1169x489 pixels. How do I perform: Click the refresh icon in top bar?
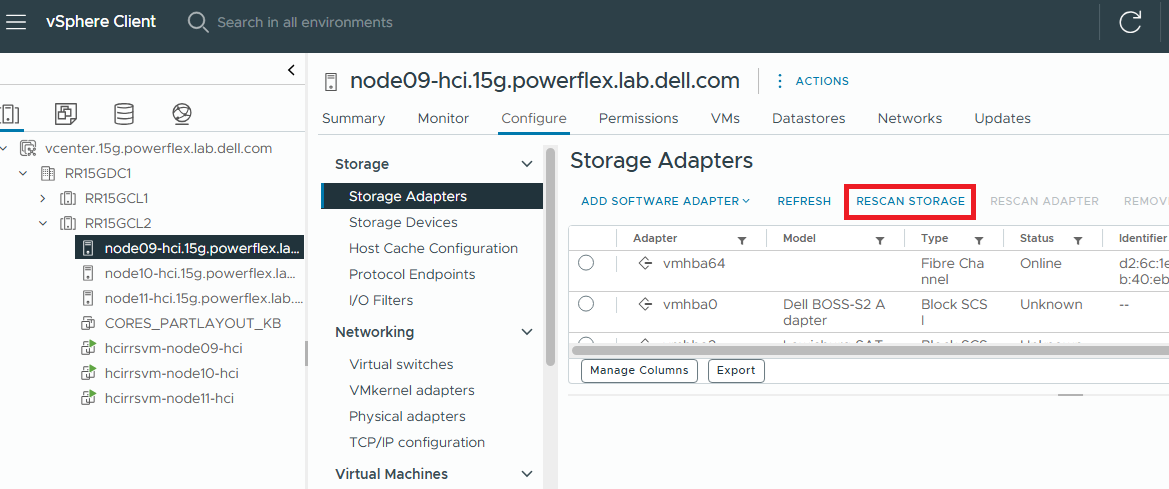point(1130,22)
